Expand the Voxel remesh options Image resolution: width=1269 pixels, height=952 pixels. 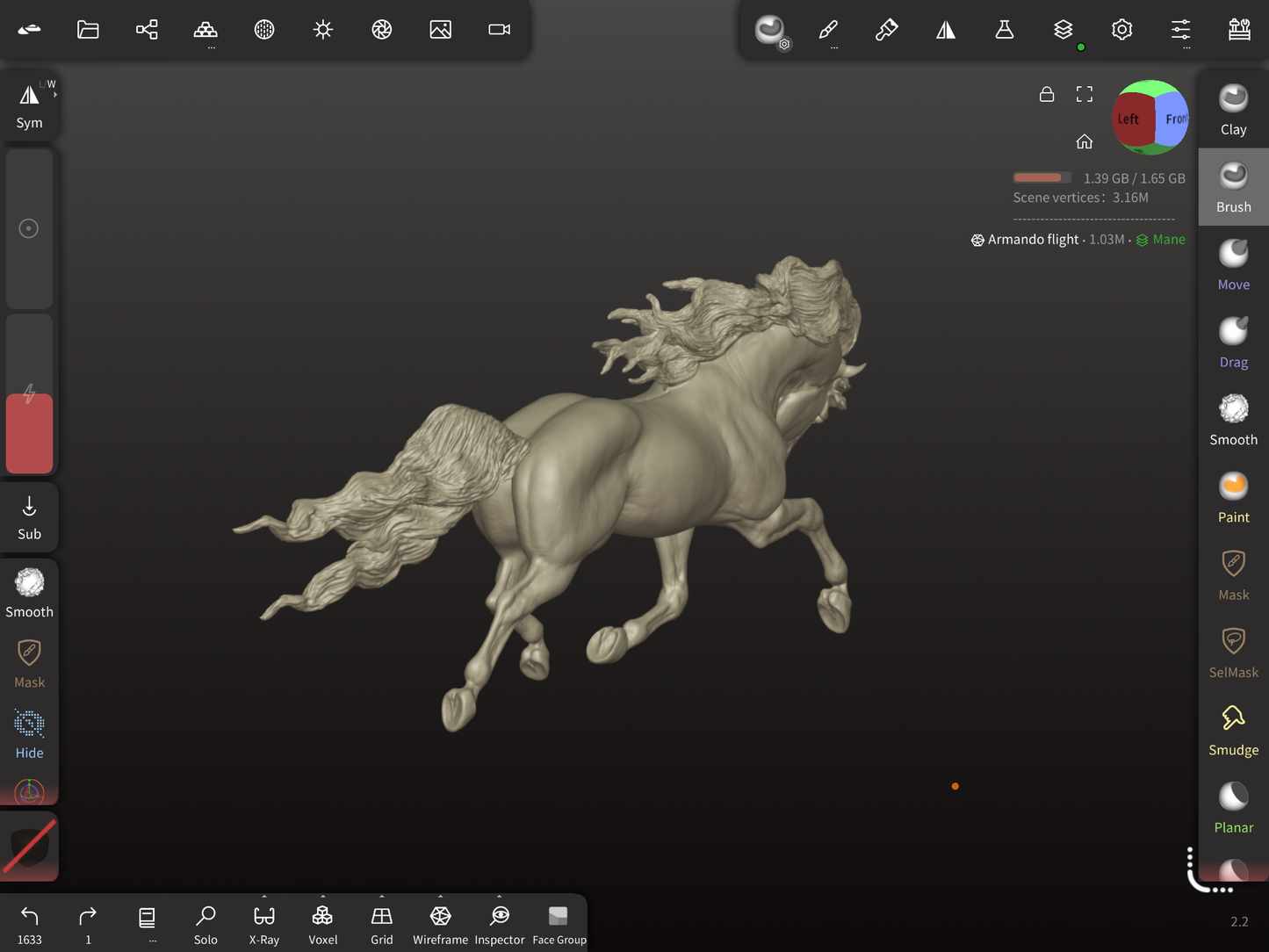322,898
